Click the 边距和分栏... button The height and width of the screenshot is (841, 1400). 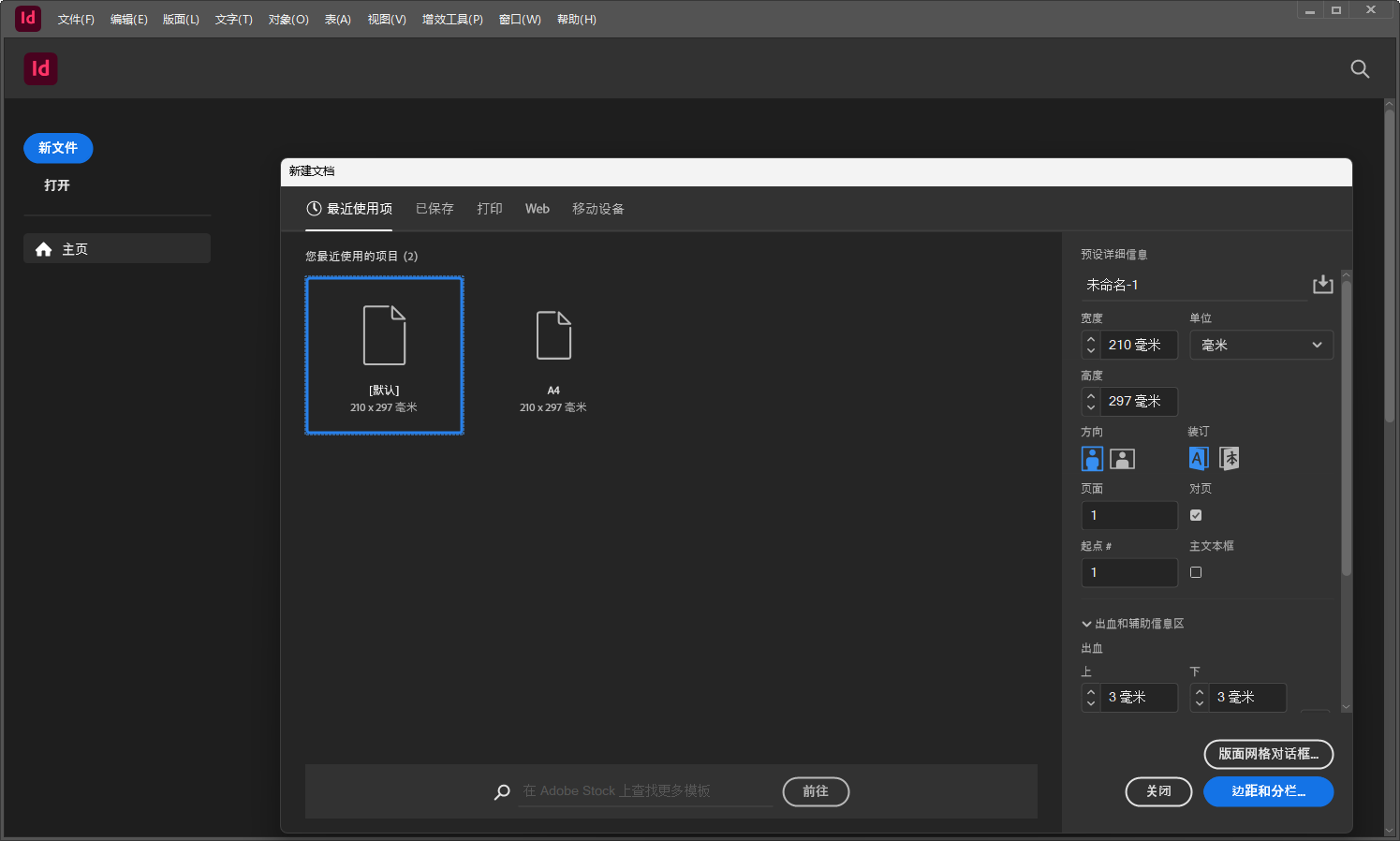pos(1268,791)
